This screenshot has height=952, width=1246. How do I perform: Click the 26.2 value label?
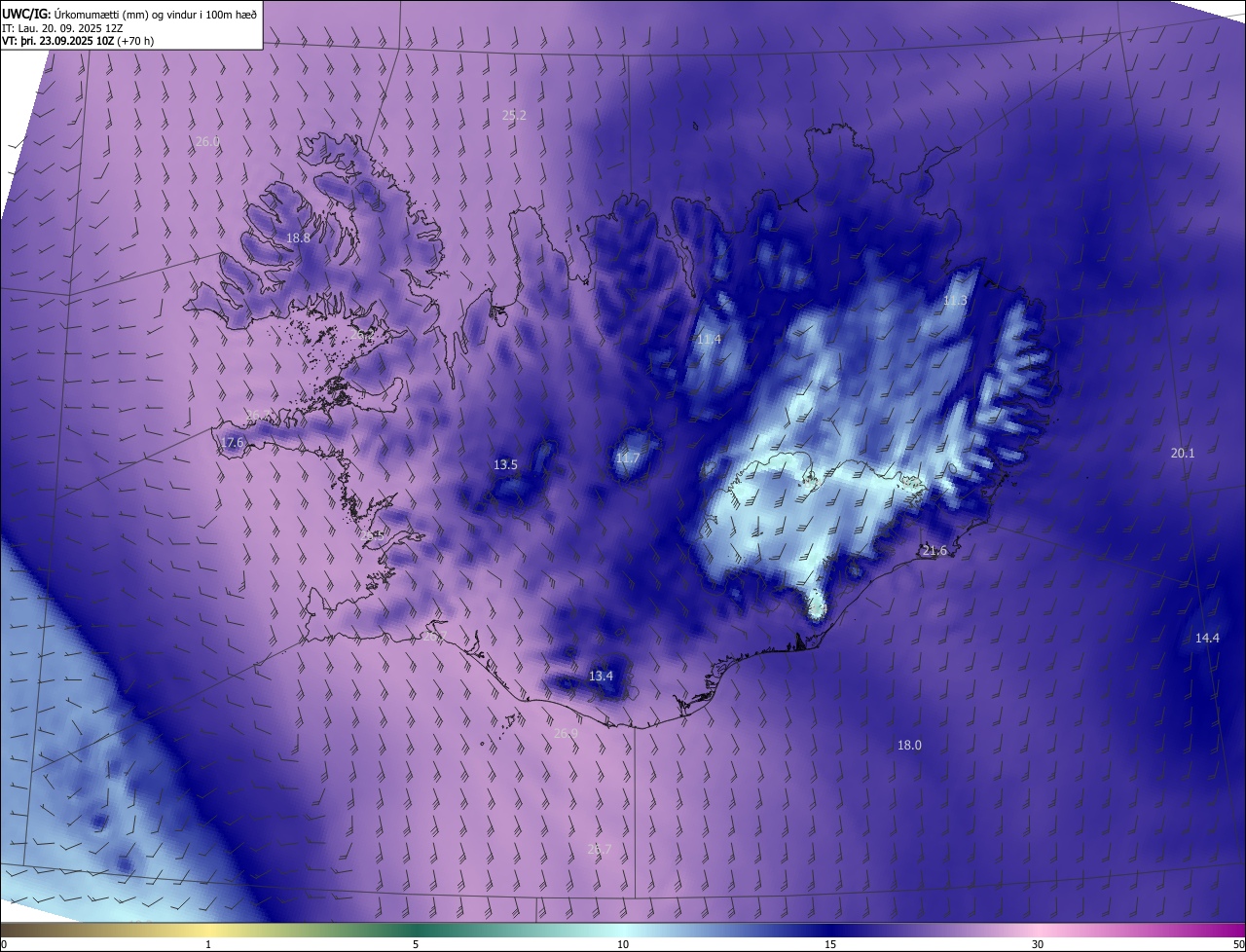coord(362,334)
